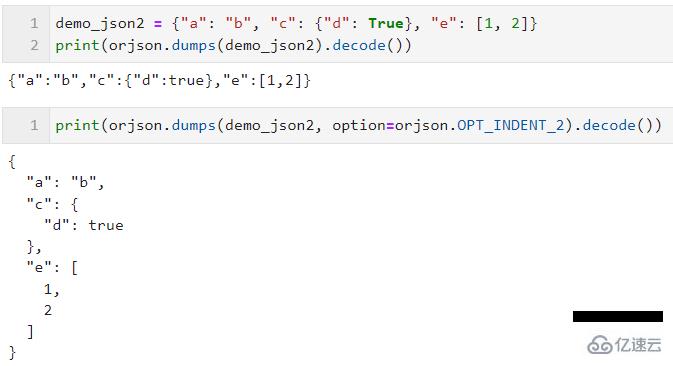Click line number 2 in first cell

pyautogui.click(x=34, y=45)
